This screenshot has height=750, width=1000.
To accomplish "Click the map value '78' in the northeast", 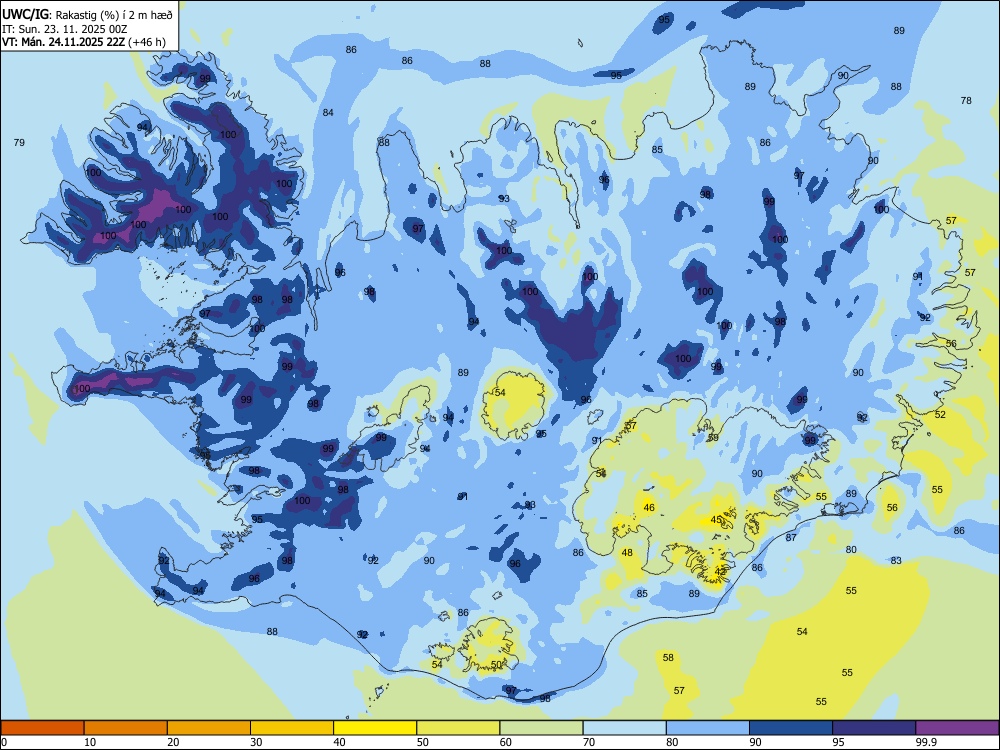I will [966, 100].
